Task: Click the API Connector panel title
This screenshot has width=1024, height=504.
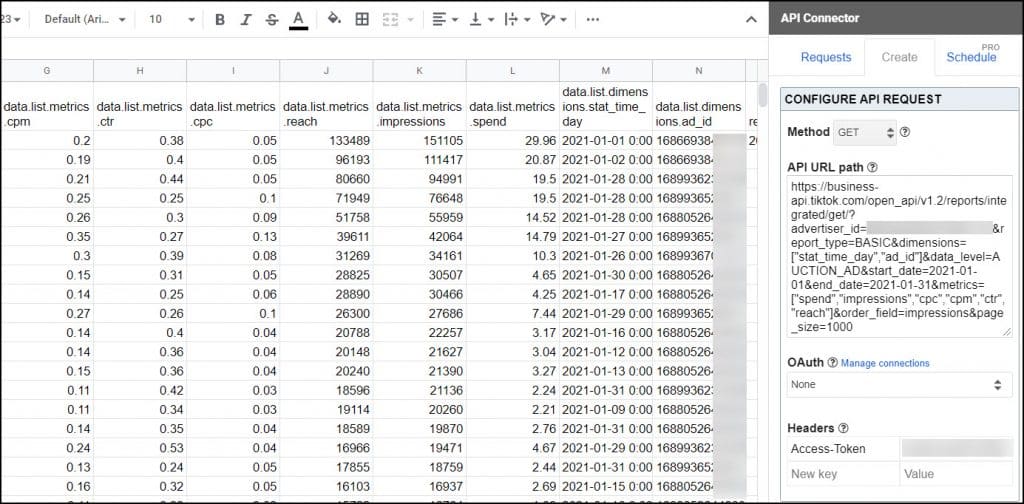Action: pyautogui.click(x=820, y=18)
